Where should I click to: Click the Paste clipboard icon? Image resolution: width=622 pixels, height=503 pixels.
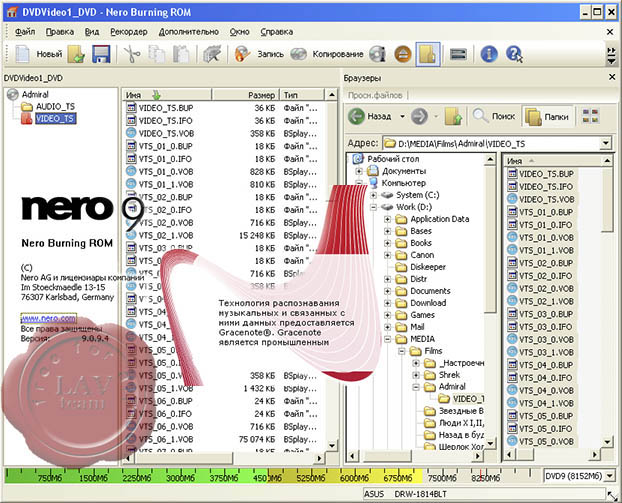(181, 54)
